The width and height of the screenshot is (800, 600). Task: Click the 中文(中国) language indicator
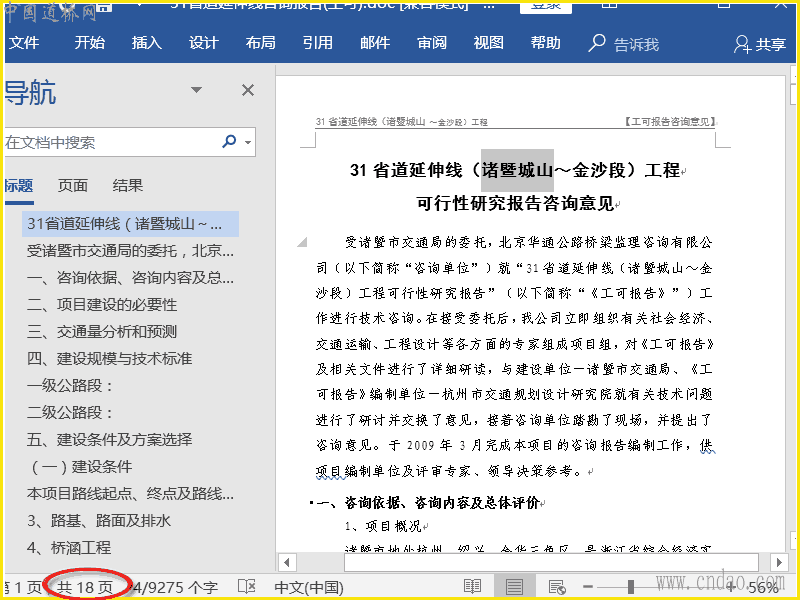coord(309,588)
